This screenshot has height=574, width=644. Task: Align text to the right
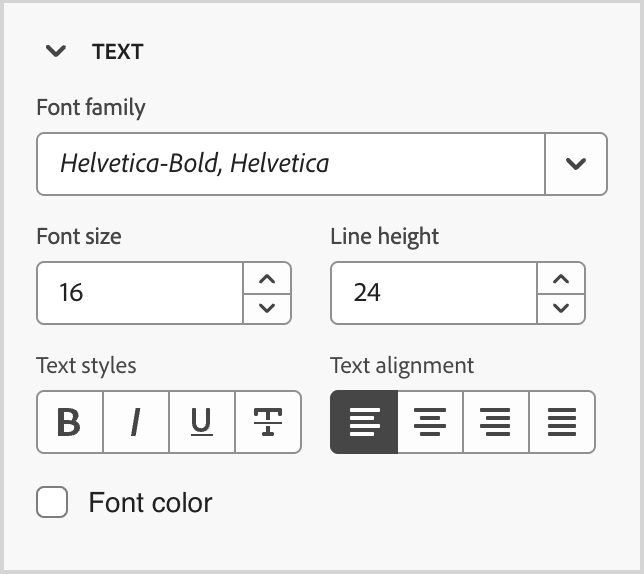[x=496, y=422]
